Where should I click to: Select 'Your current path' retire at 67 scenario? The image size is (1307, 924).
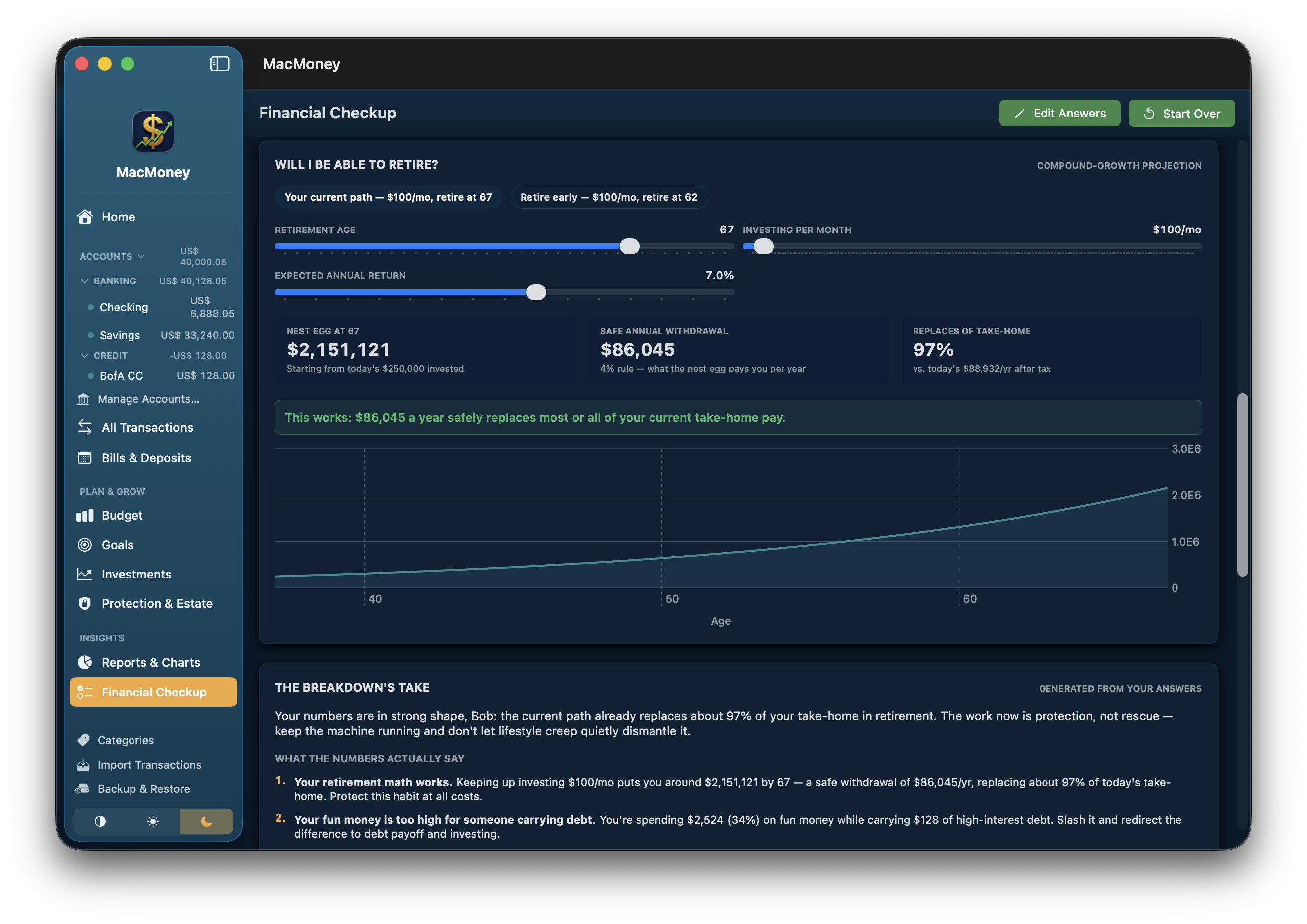click(x=388, y=198)
